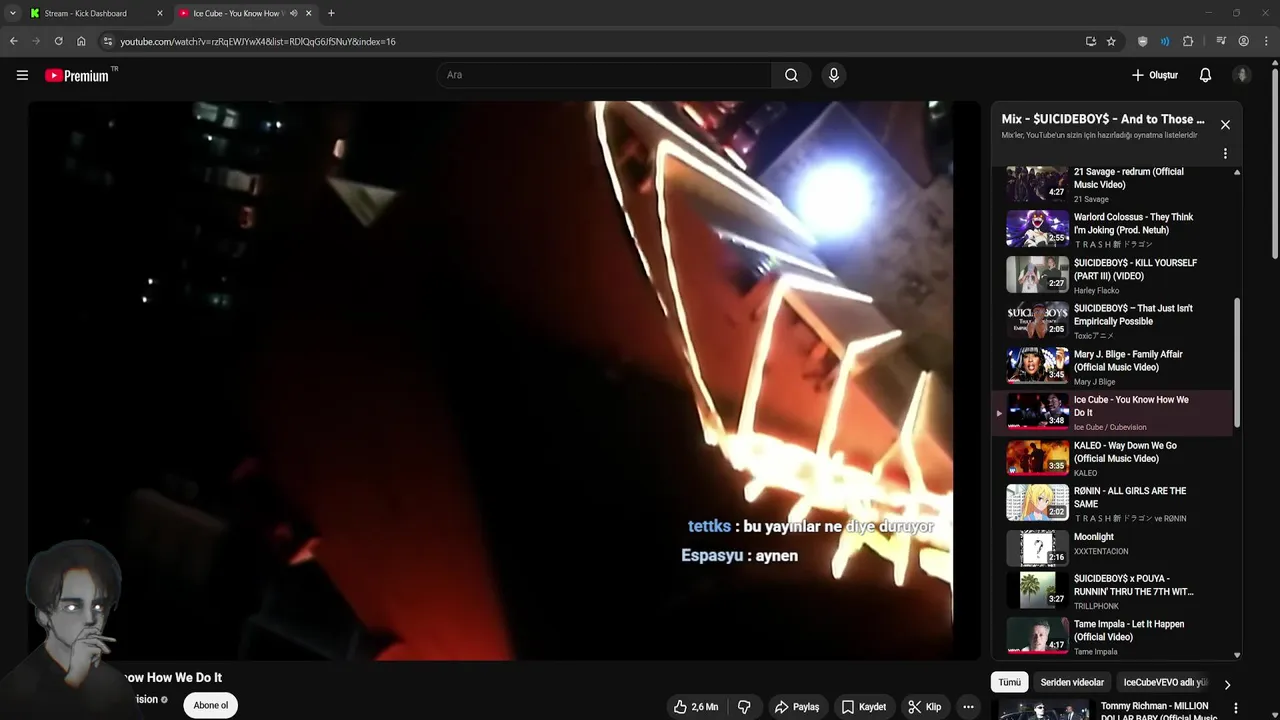This screenshot has width=1280, height=720.
Task: Click the search magnifier button
Action: pyautogui.click(x=791, y=75)
